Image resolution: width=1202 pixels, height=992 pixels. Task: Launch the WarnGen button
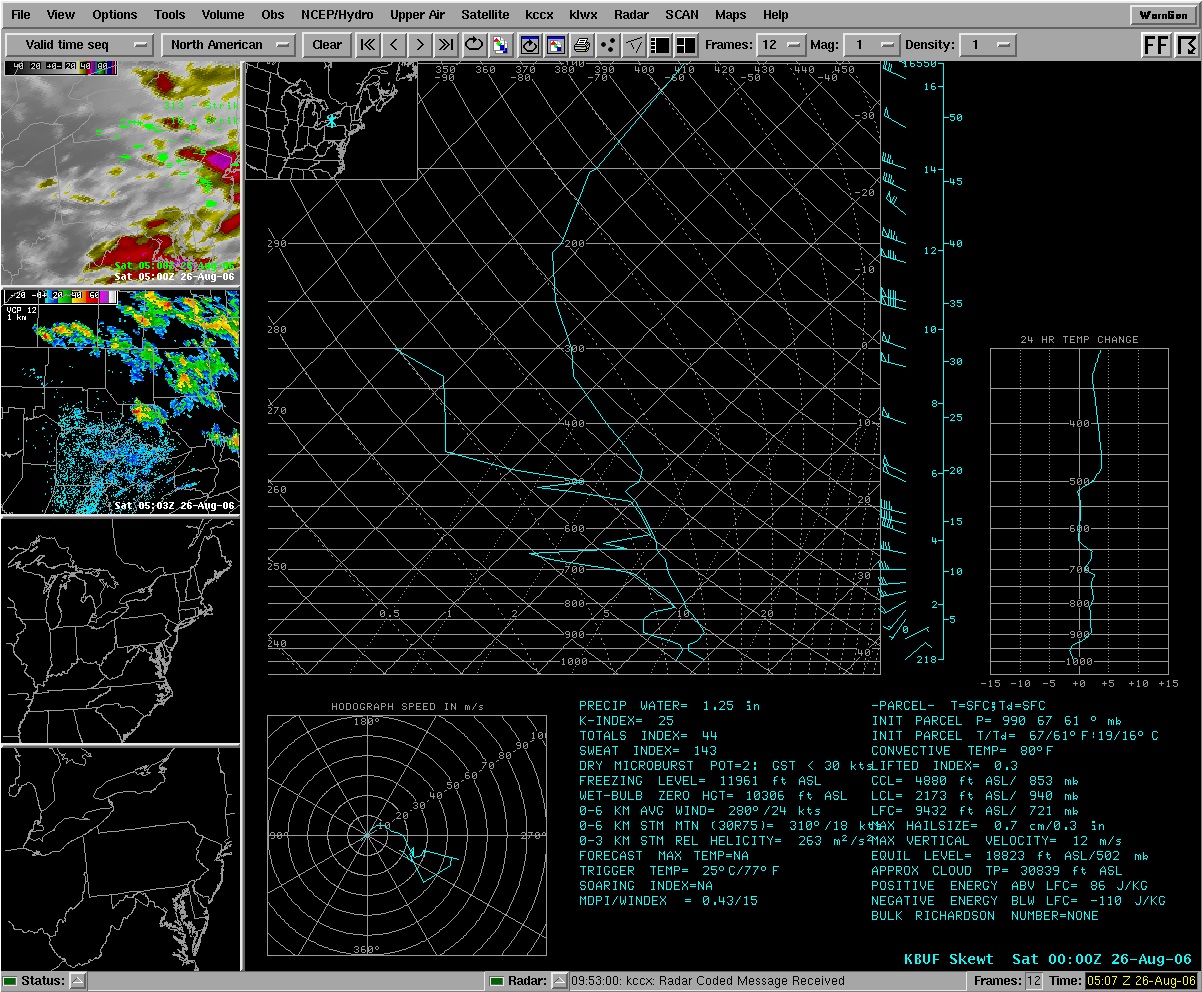point(1163,15)
